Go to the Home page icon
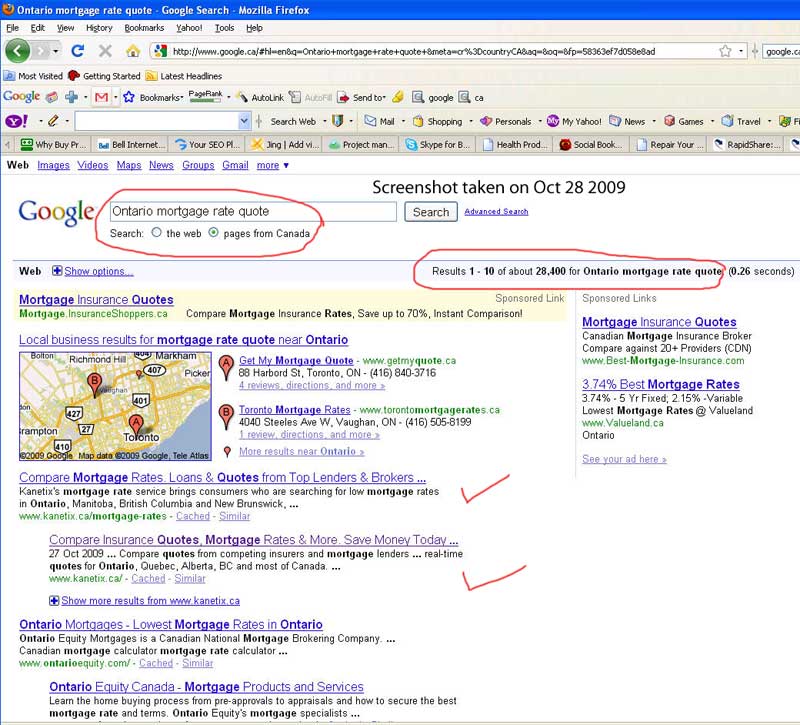800x725 pixels. pos(132,50)
